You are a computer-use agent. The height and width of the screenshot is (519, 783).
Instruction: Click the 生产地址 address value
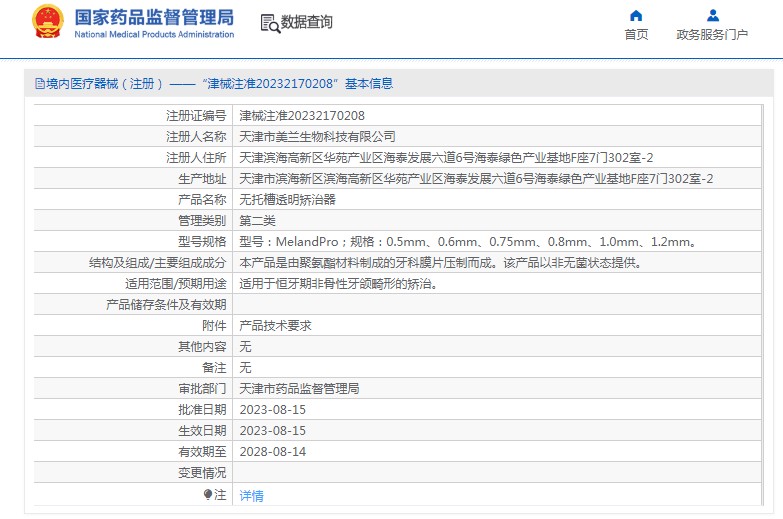(476, 179)
